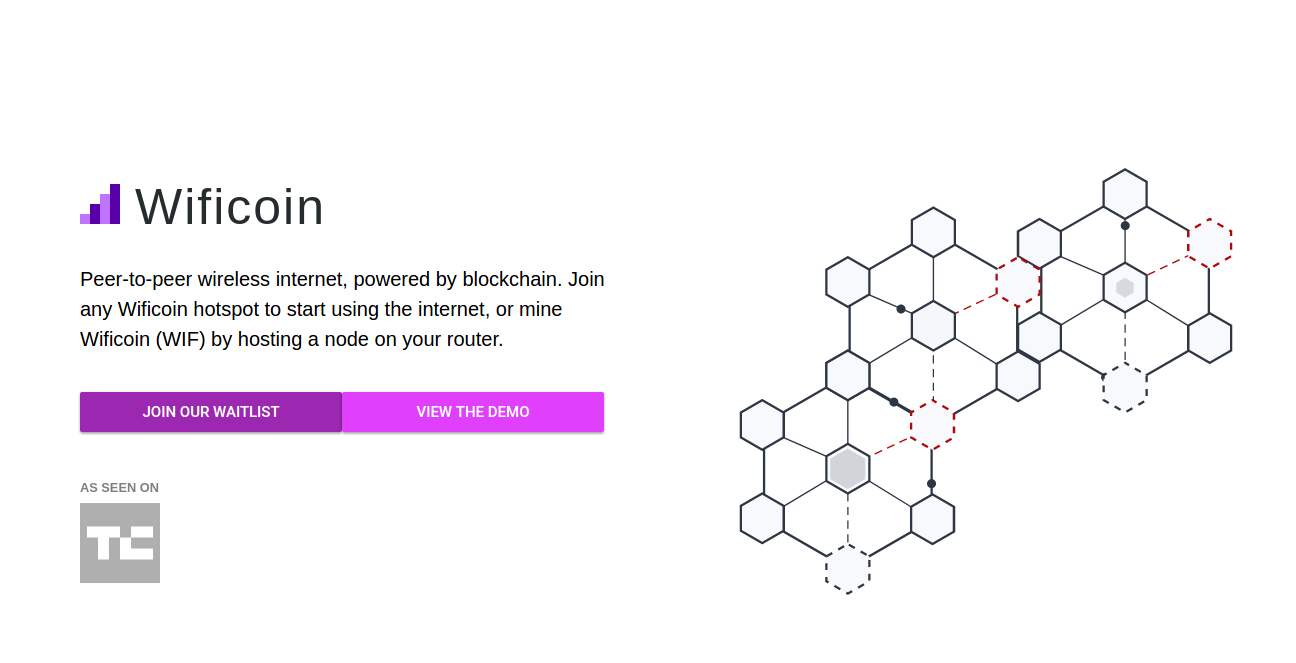Click the red dashed hexagon between the two upper clusters
The height and width of the screenshot is (663, 1296).
point(1018,282)
